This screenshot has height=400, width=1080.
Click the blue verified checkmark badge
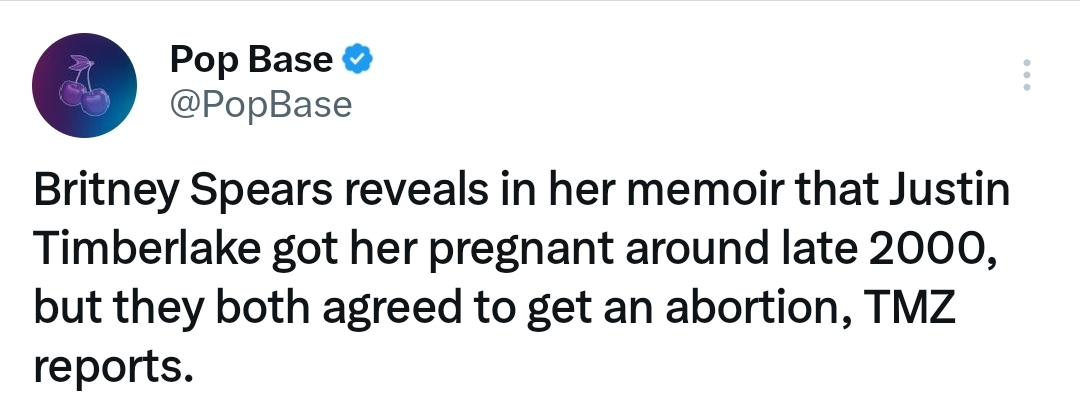point(357,60)
